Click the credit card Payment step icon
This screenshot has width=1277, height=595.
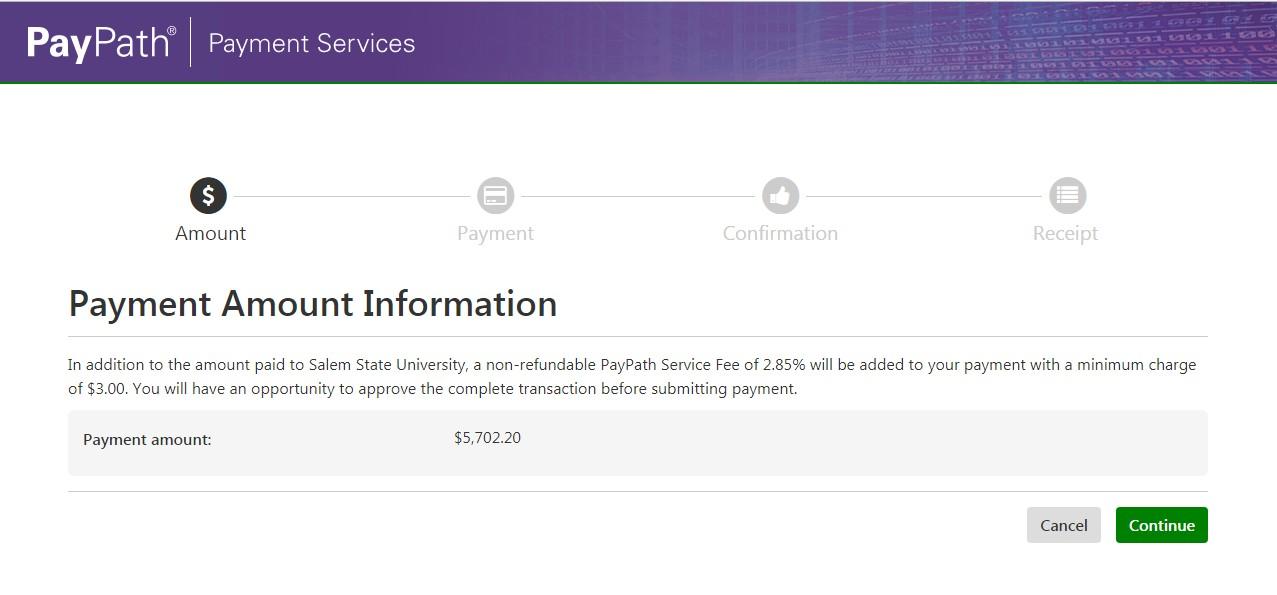pos(495,196)
